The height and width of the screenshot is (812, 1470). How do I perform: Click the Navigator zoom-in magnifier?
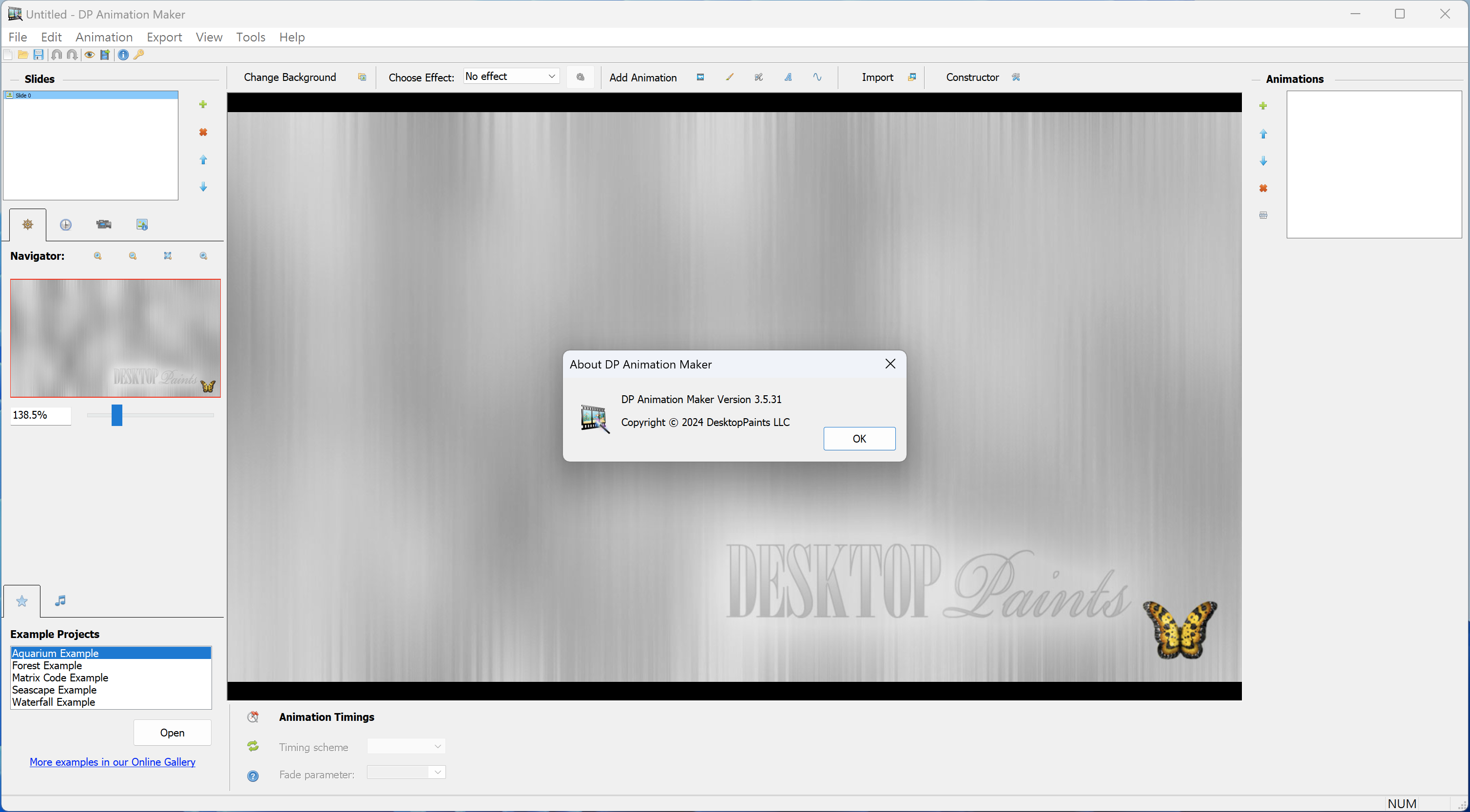(x=97, y=256)
